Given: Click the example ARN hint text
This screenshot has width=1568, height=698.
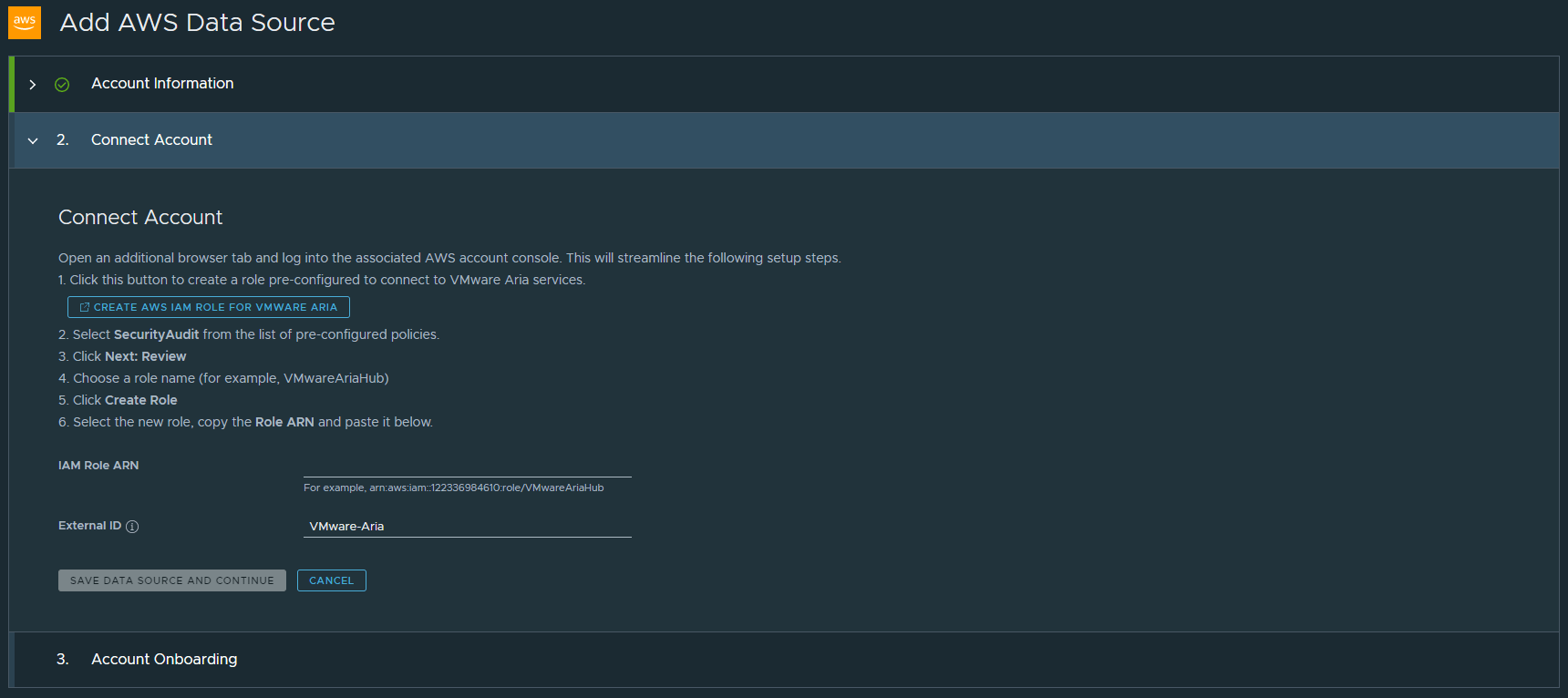Looking at the screenshot, I should [454, 488].
